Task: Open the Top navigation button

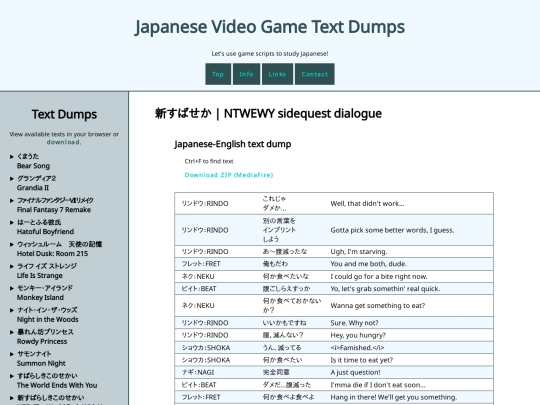Action: [218, 74]
